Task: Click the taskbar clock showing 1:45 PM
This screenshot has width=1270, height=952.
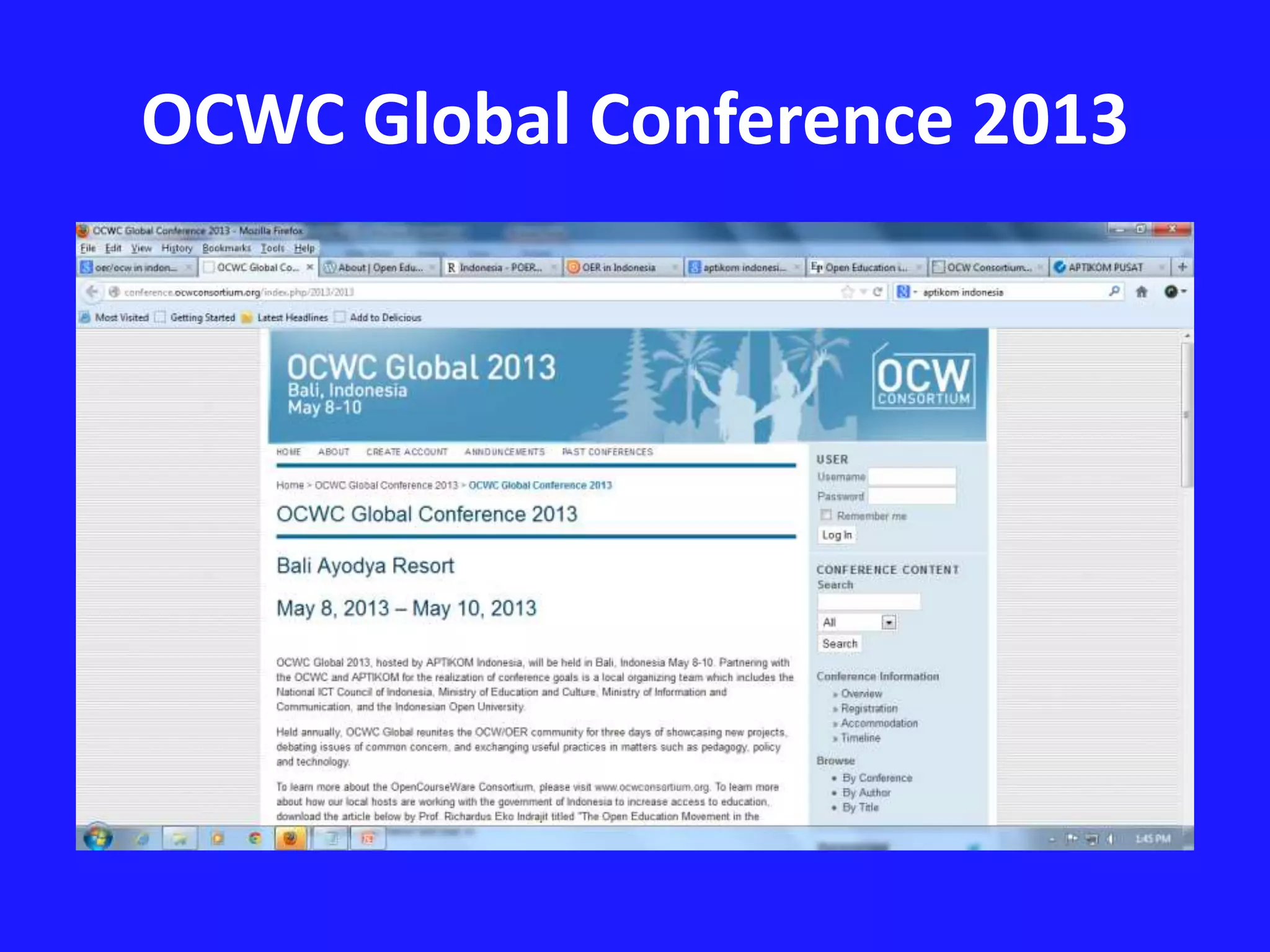Action: [x=1153, y=839]
